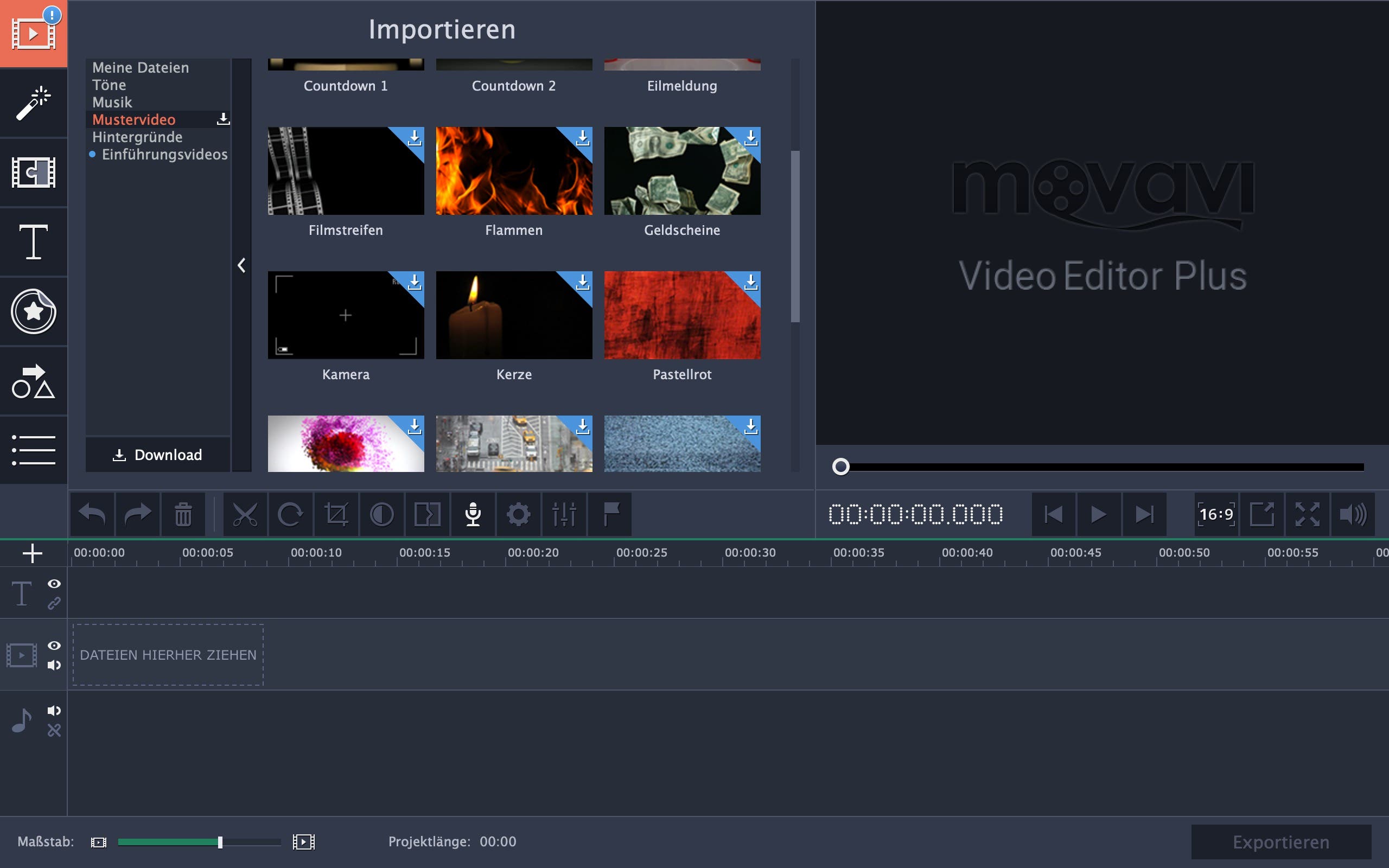Collapse the category list panel arrow
1389x868 pixels.
coord(241,265)
